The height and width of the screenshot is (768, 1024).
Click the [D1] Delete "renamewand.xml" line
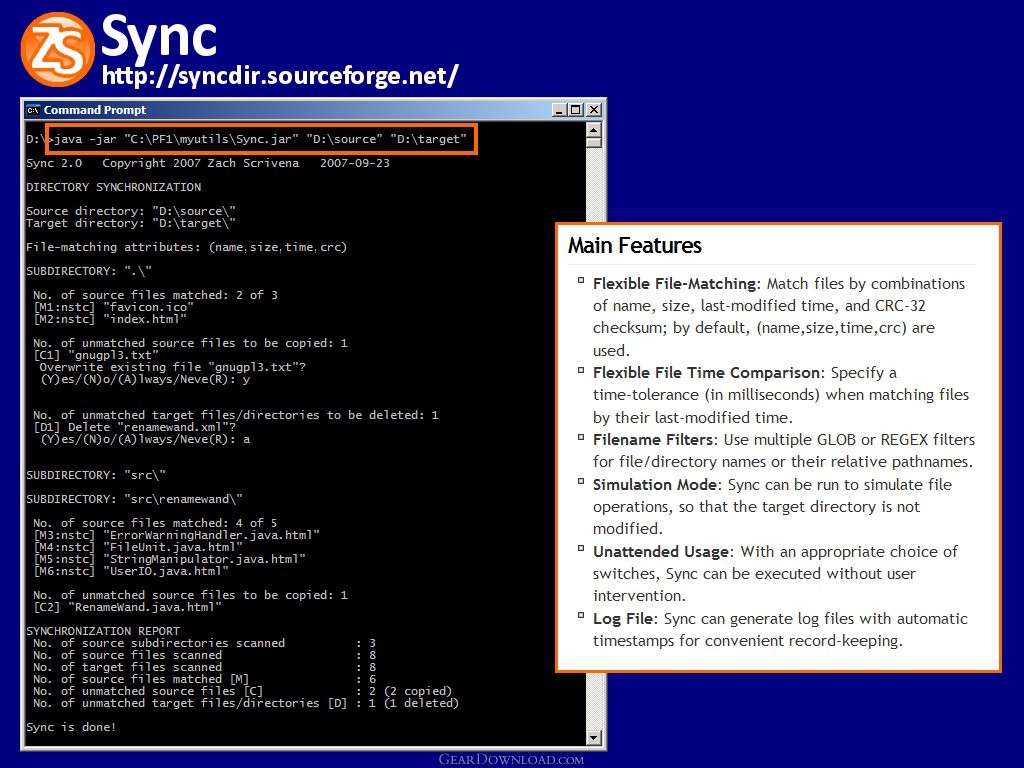[135, 427]
